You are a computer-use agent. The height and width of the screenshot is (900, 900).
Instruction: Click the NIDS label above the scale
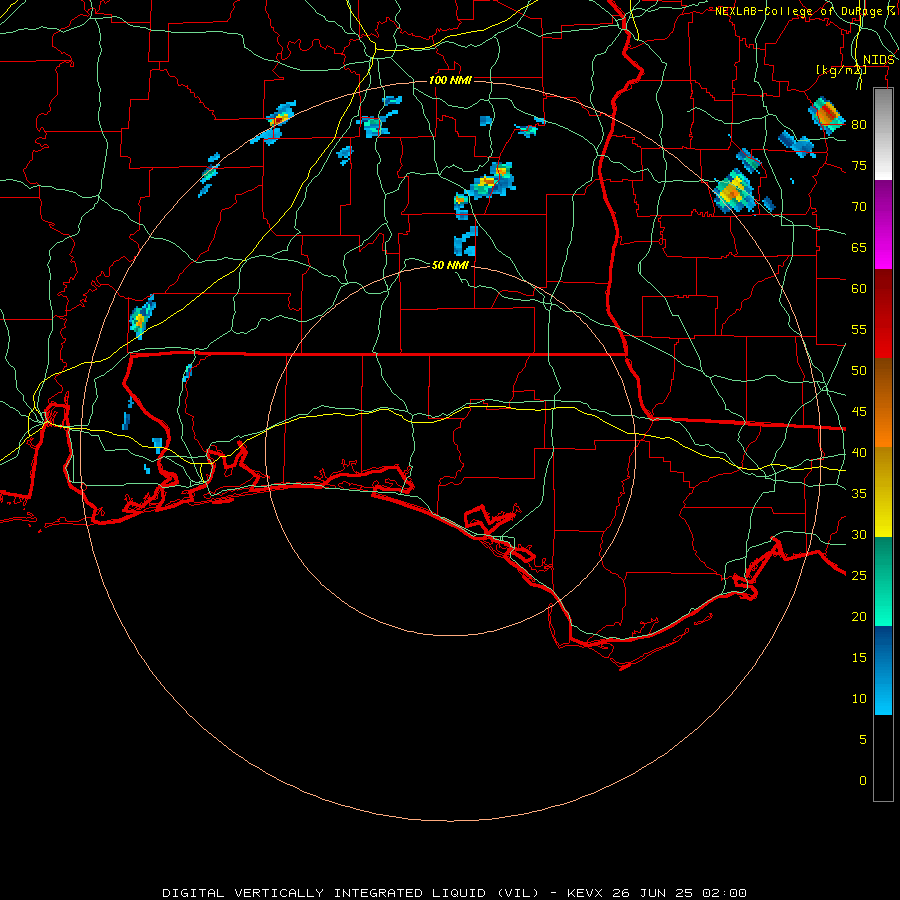coord(878,60)
